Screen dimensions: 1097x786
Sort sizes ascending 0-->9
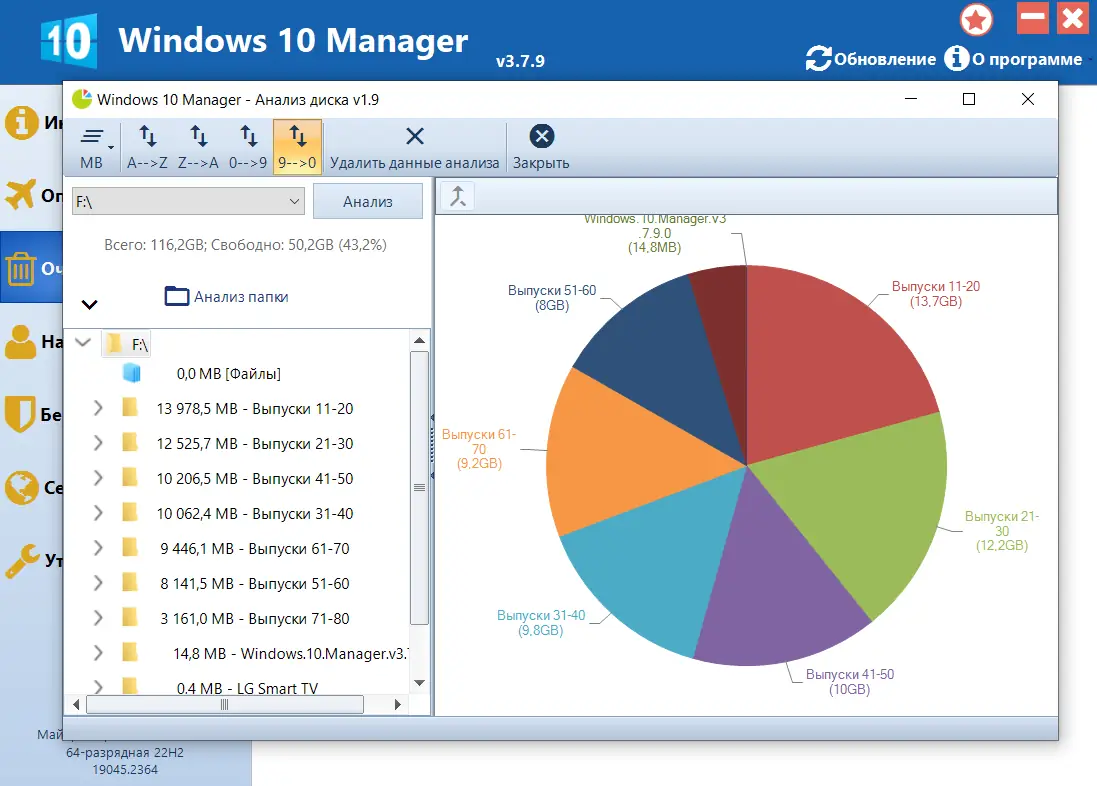click(248, 148)
